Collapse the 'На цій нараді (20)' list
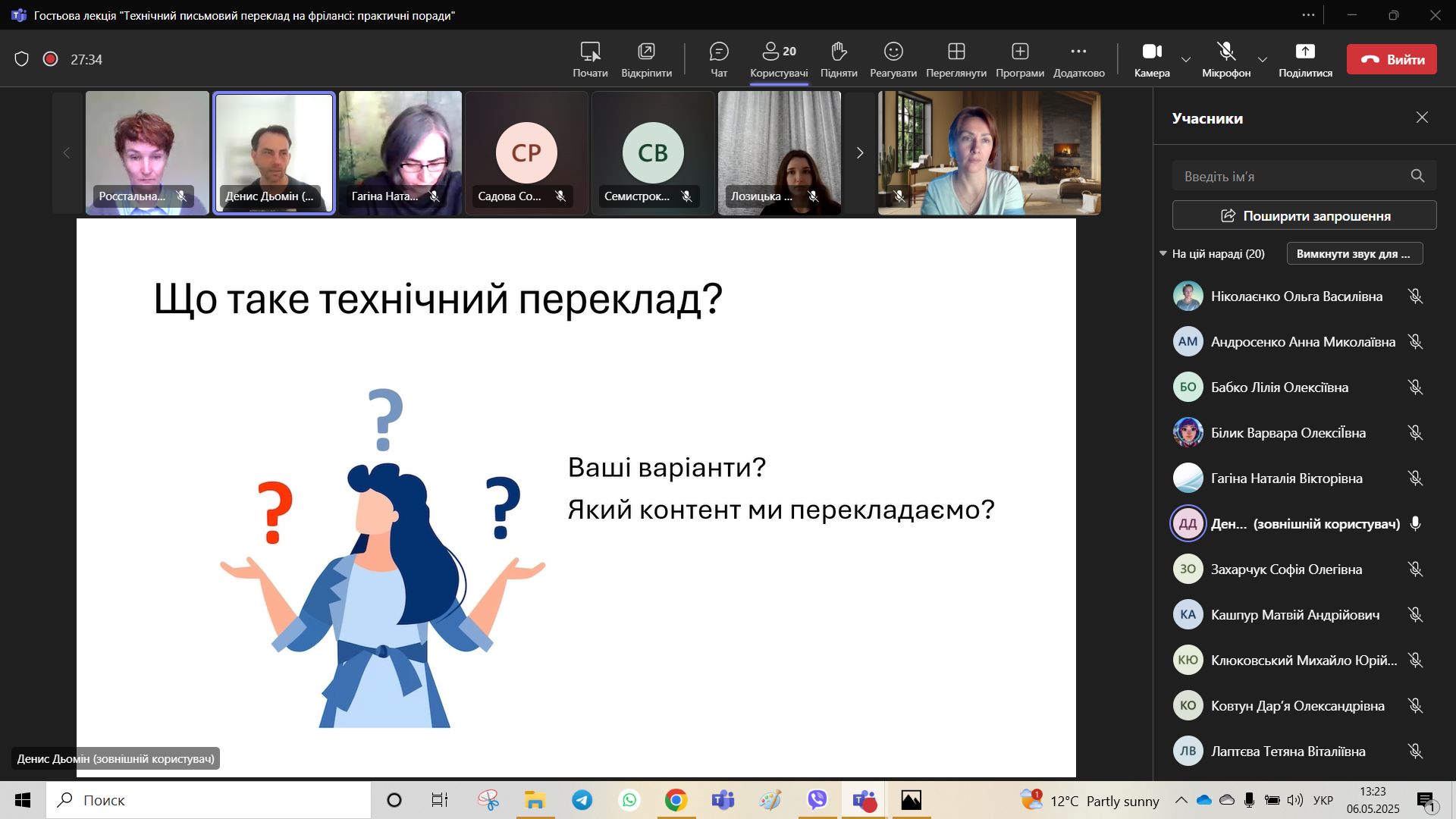1456x819 pixels. click(1163, 253)
